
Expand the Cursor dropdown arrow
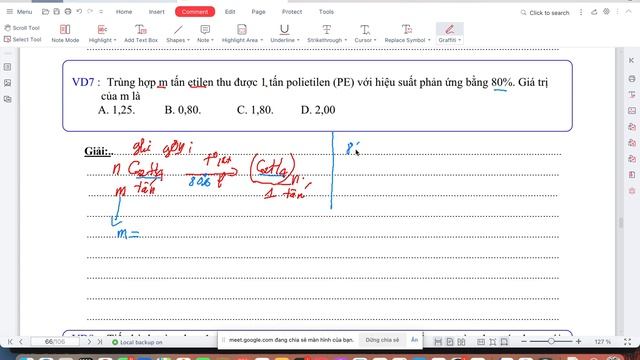[375, 40]
